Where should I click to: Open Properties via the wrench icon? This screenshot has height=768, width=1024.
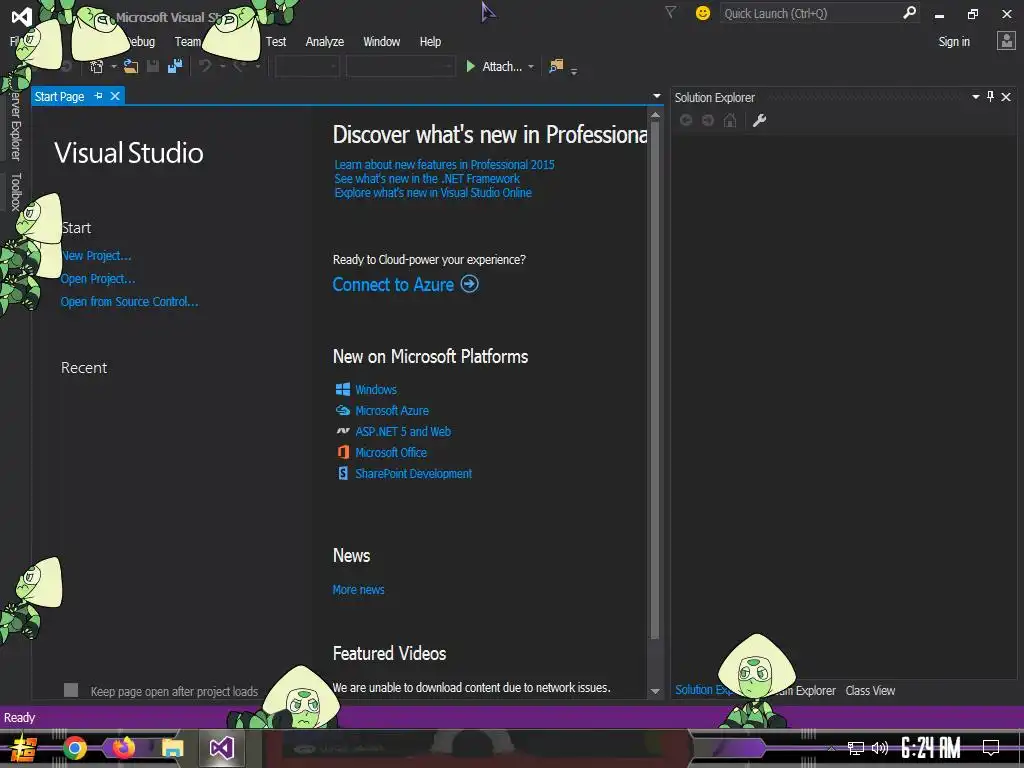[760, 120]
